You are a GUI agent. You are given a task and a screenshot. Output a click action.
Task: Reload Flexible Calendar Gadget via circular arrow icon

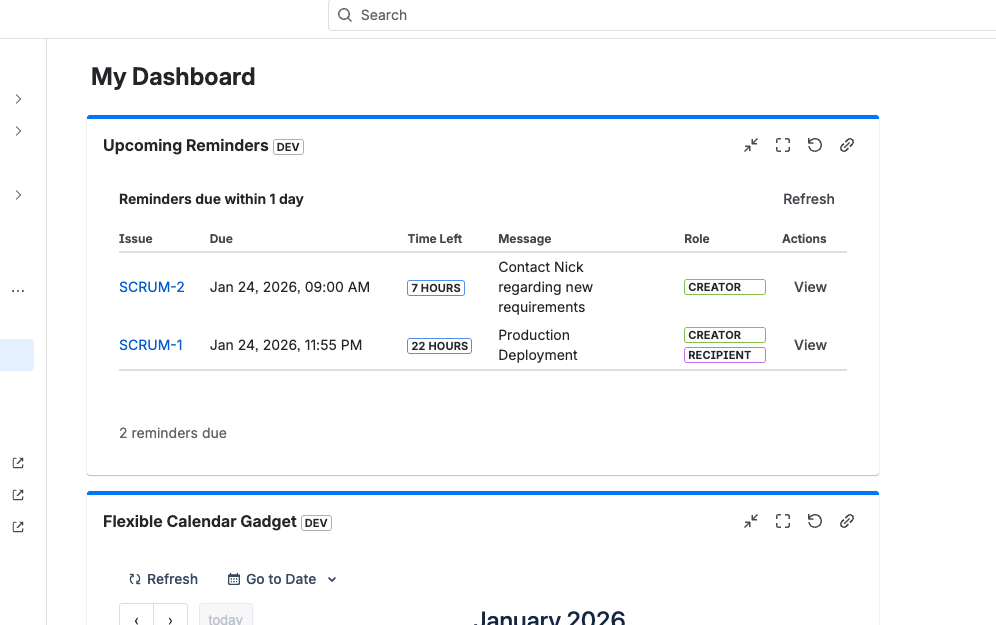tap(815, 521)
